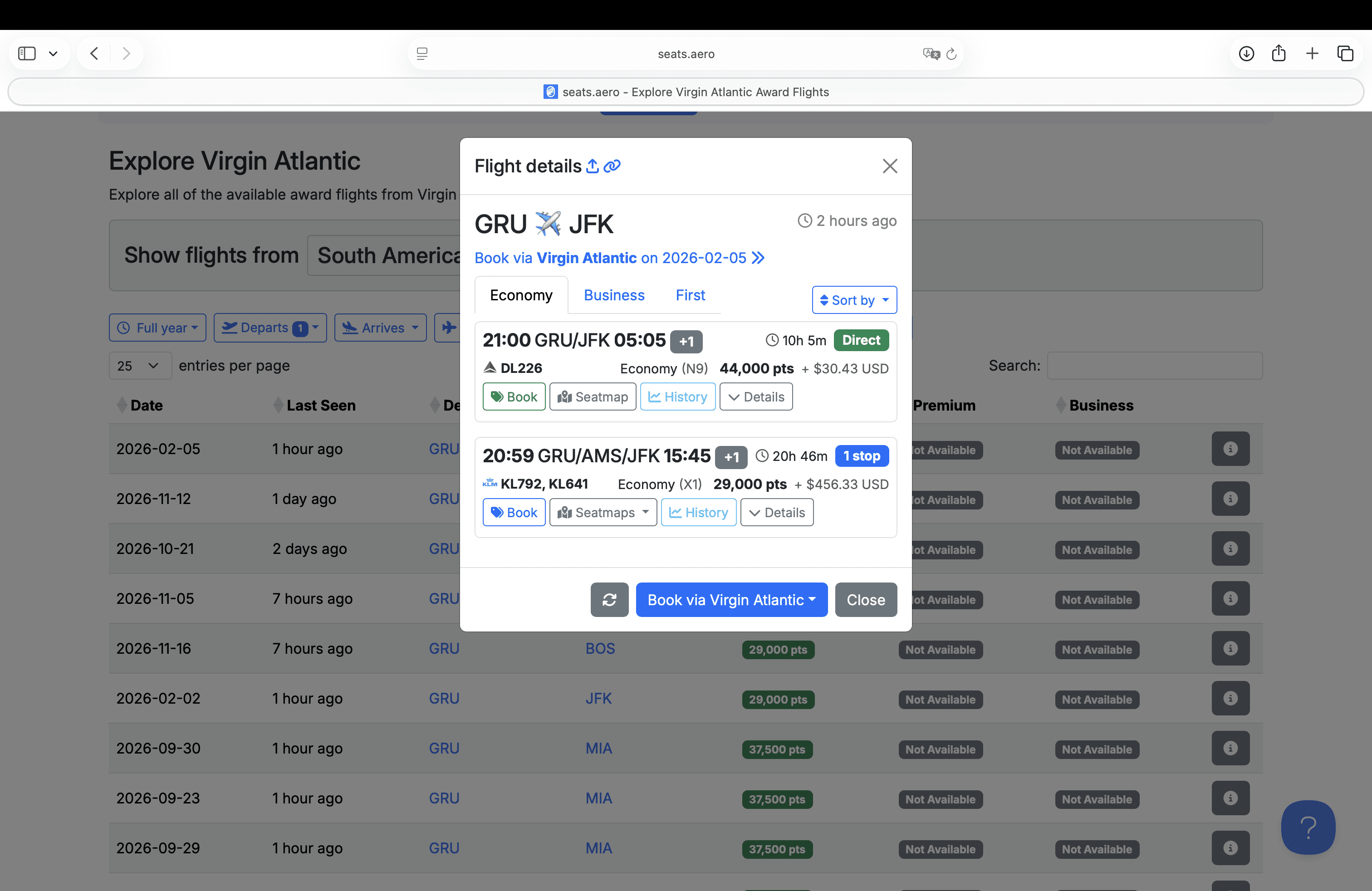Open Book via Virgin Atlantic dropdown button
The width and height of the screenshot is (1372, 891).
coord(731,599)
